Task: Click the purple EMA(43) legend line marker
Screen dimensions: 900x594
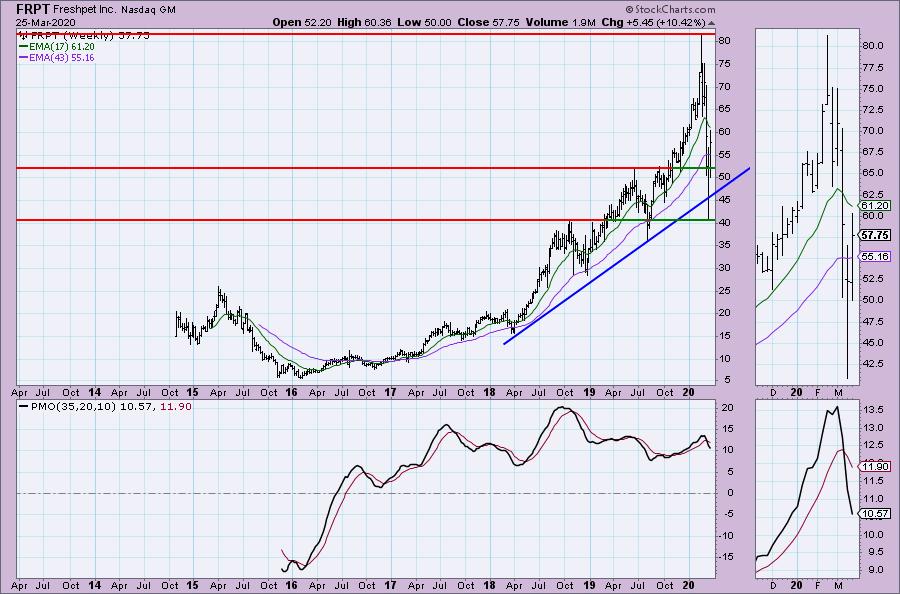Action: (24, 58)
